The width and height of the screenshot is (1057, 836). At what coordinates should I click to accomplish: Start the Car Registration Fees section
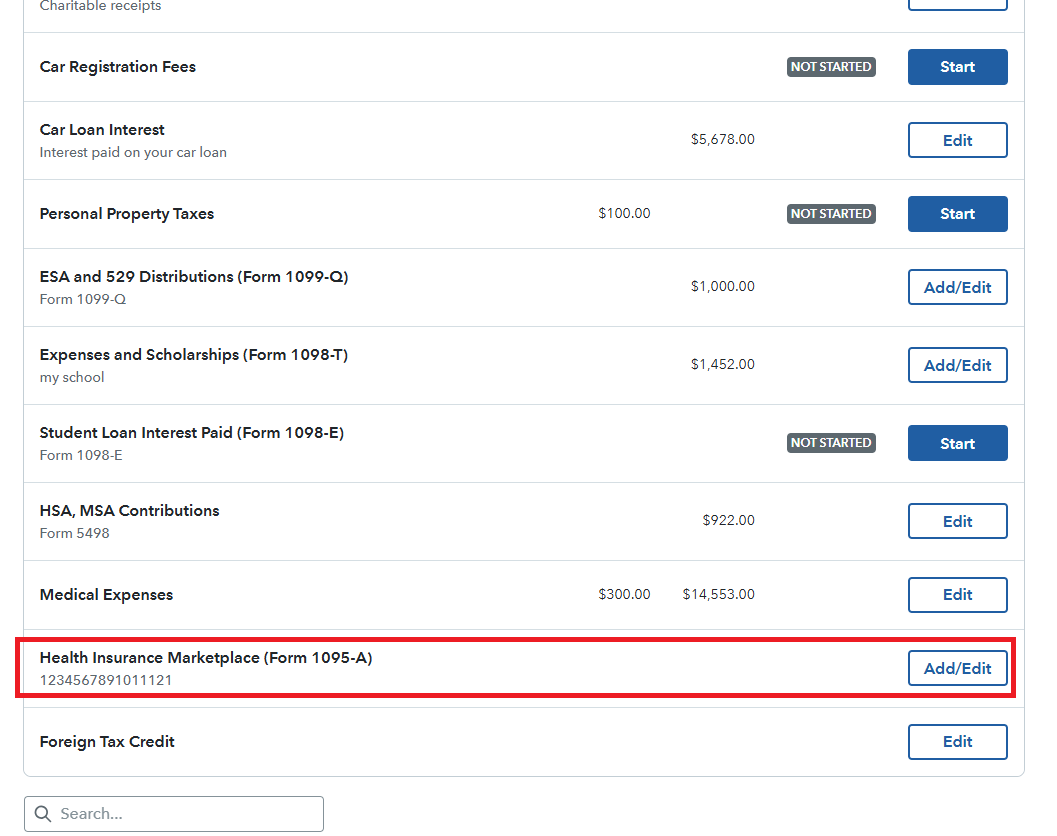click(x=957, y=67)
